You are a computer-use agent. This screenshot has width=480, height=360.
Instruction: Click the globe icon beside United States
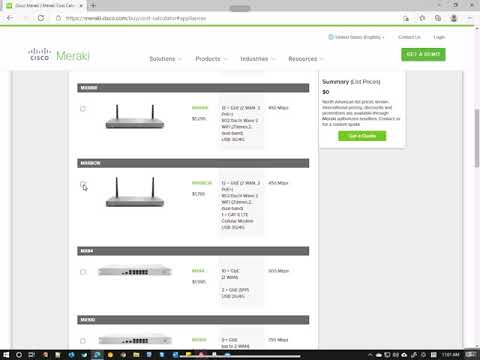[x=331, y=37]
